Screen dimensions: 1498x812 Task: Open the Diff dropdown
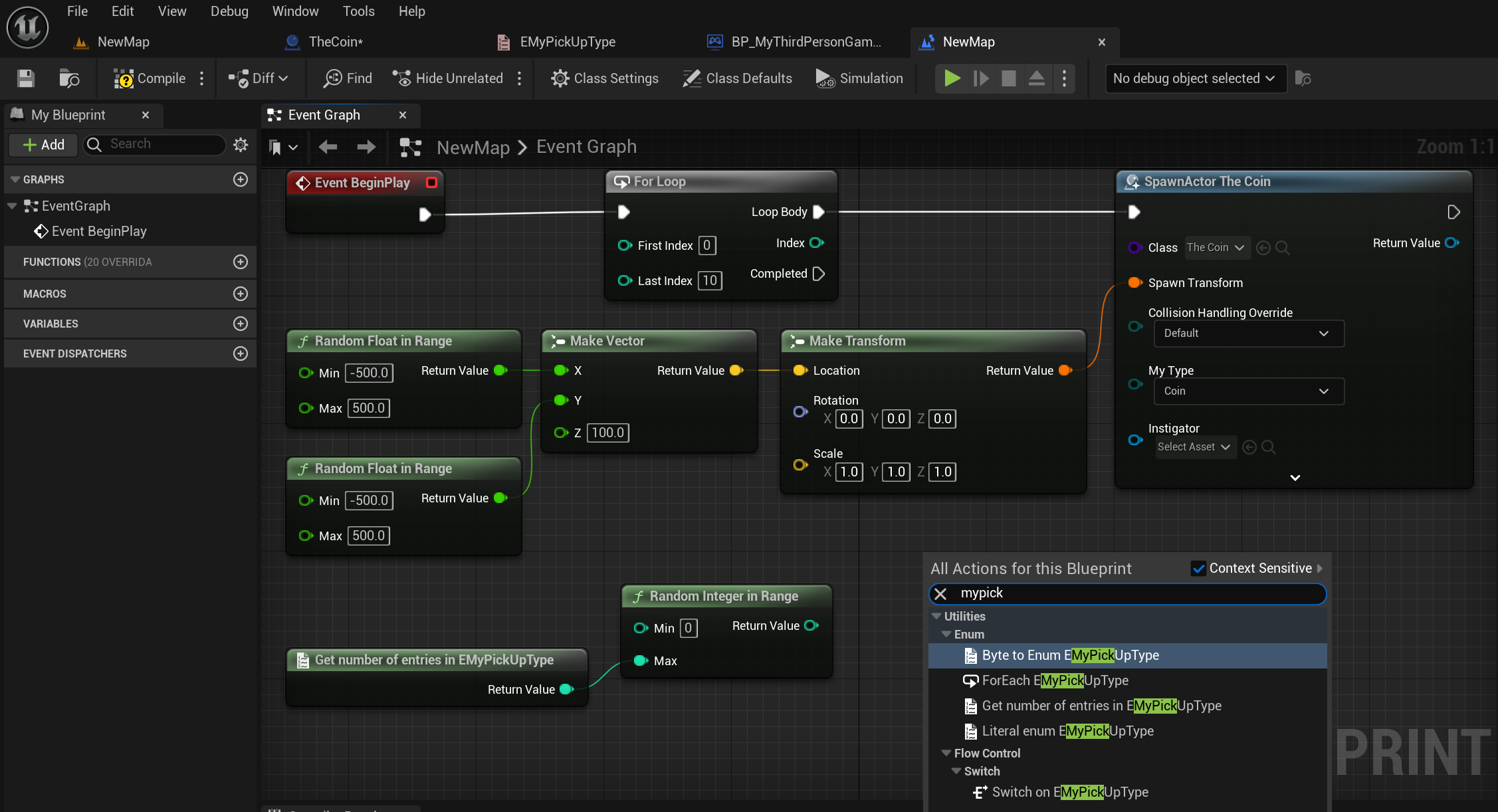pos(258,78)
